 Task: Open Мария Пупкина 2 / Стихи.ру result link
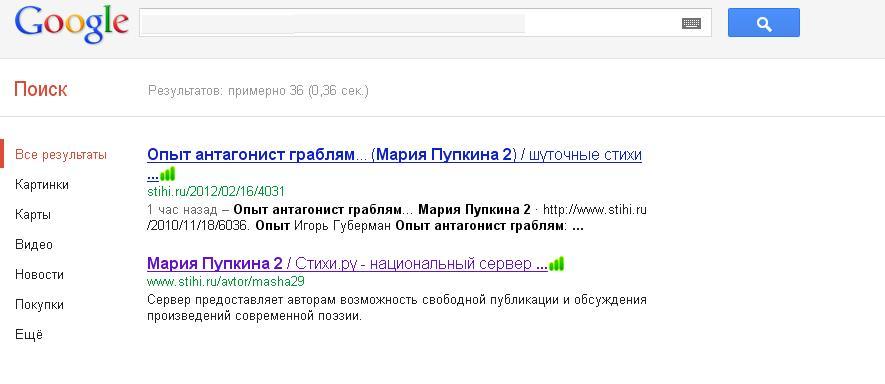(x=347, y=263)
